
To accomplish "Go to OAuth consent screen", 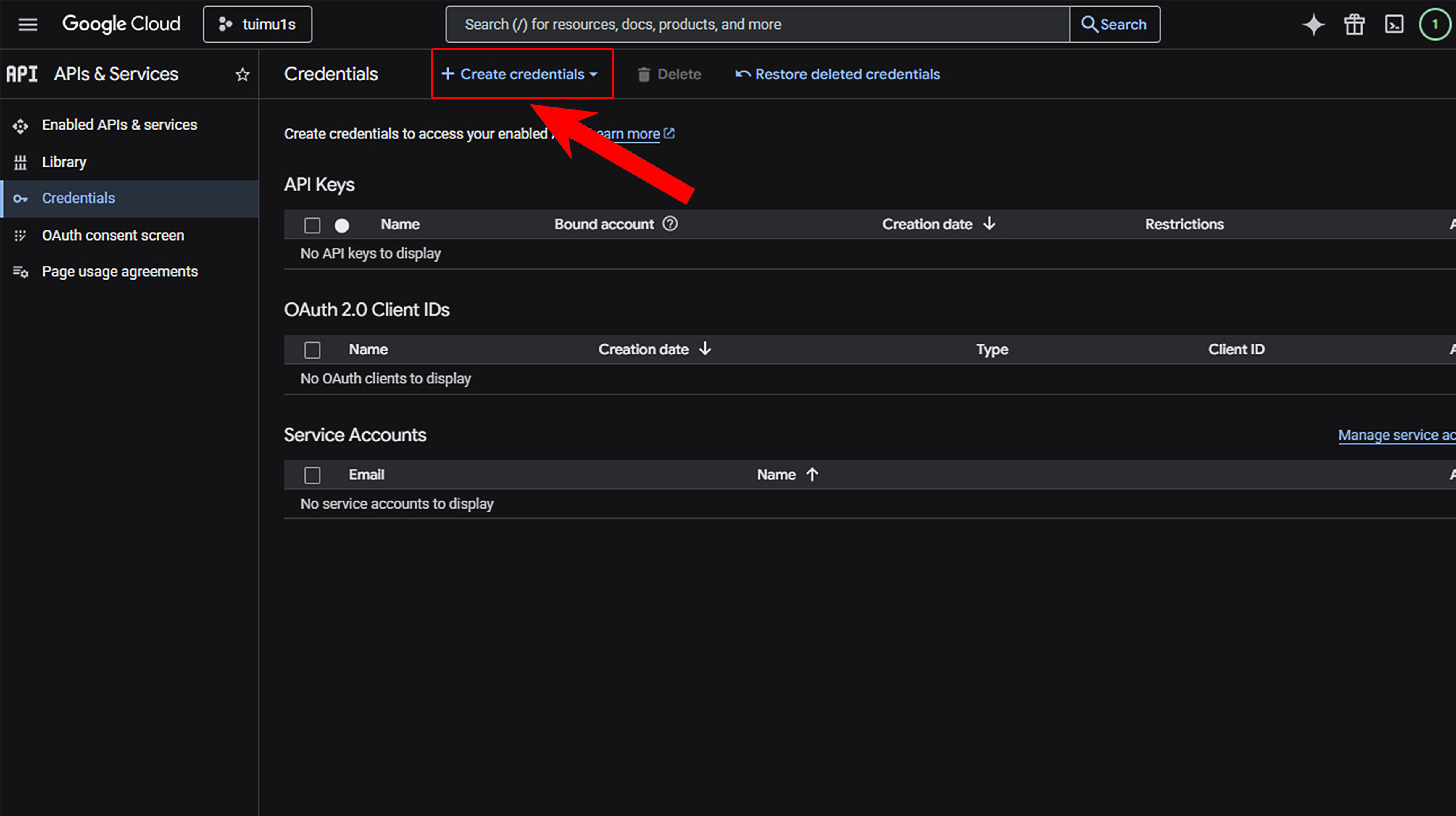I will point(112,235).
